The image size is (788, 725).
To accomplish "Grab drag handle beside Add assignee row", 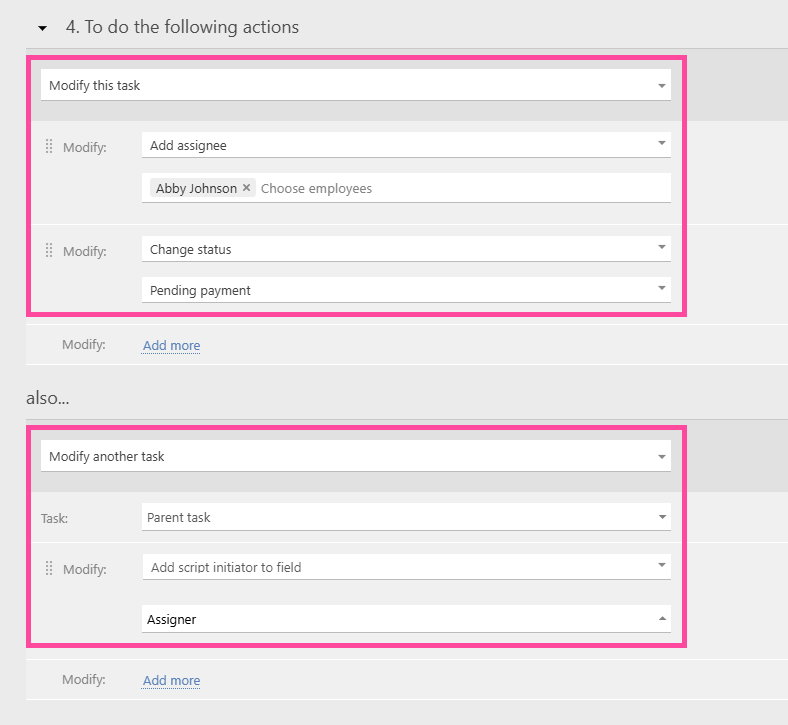I will (x=49, y=146).
